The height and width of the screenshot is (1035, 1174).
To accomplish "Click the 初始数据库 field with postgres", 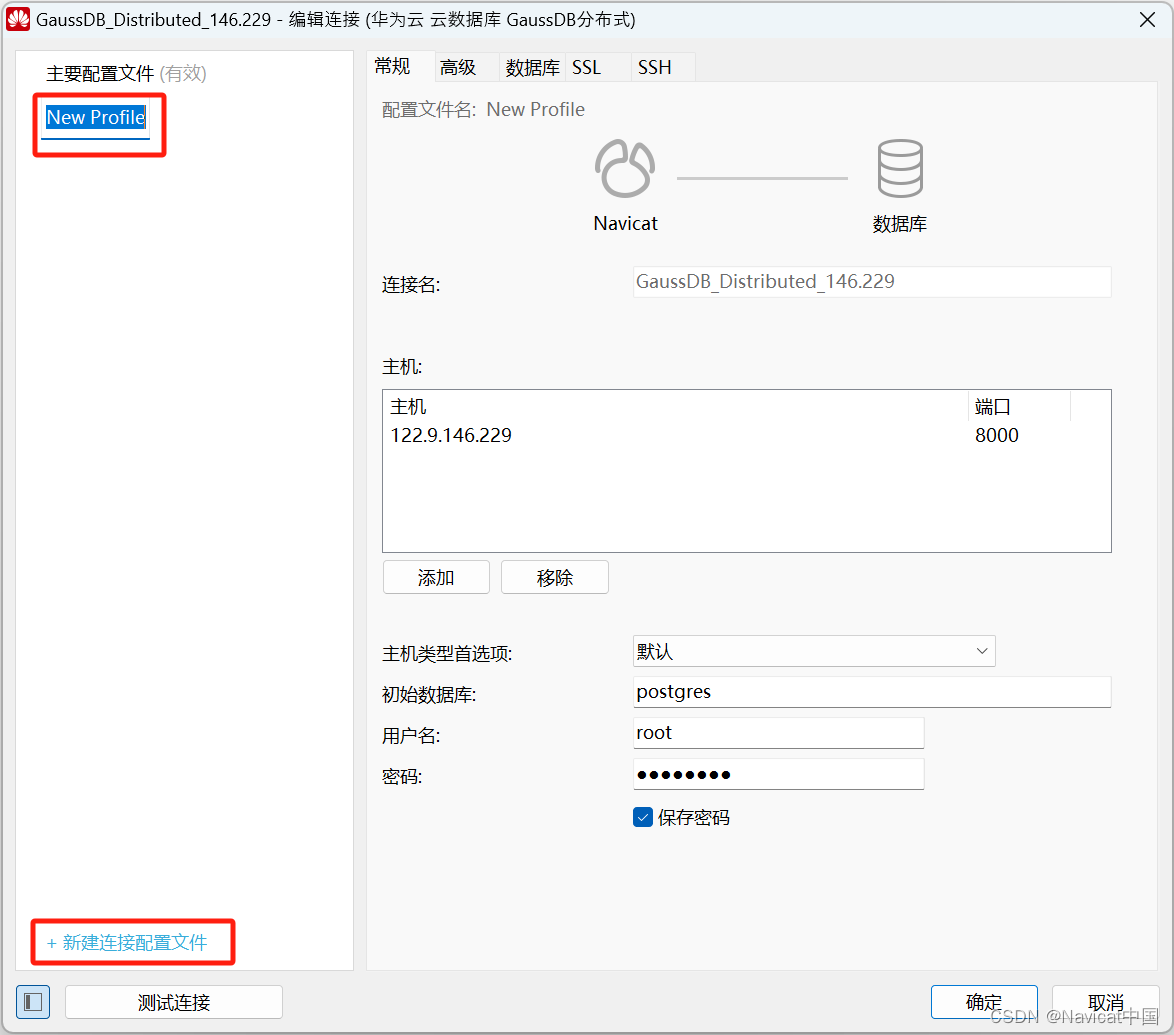I will (x=872, y=692).
